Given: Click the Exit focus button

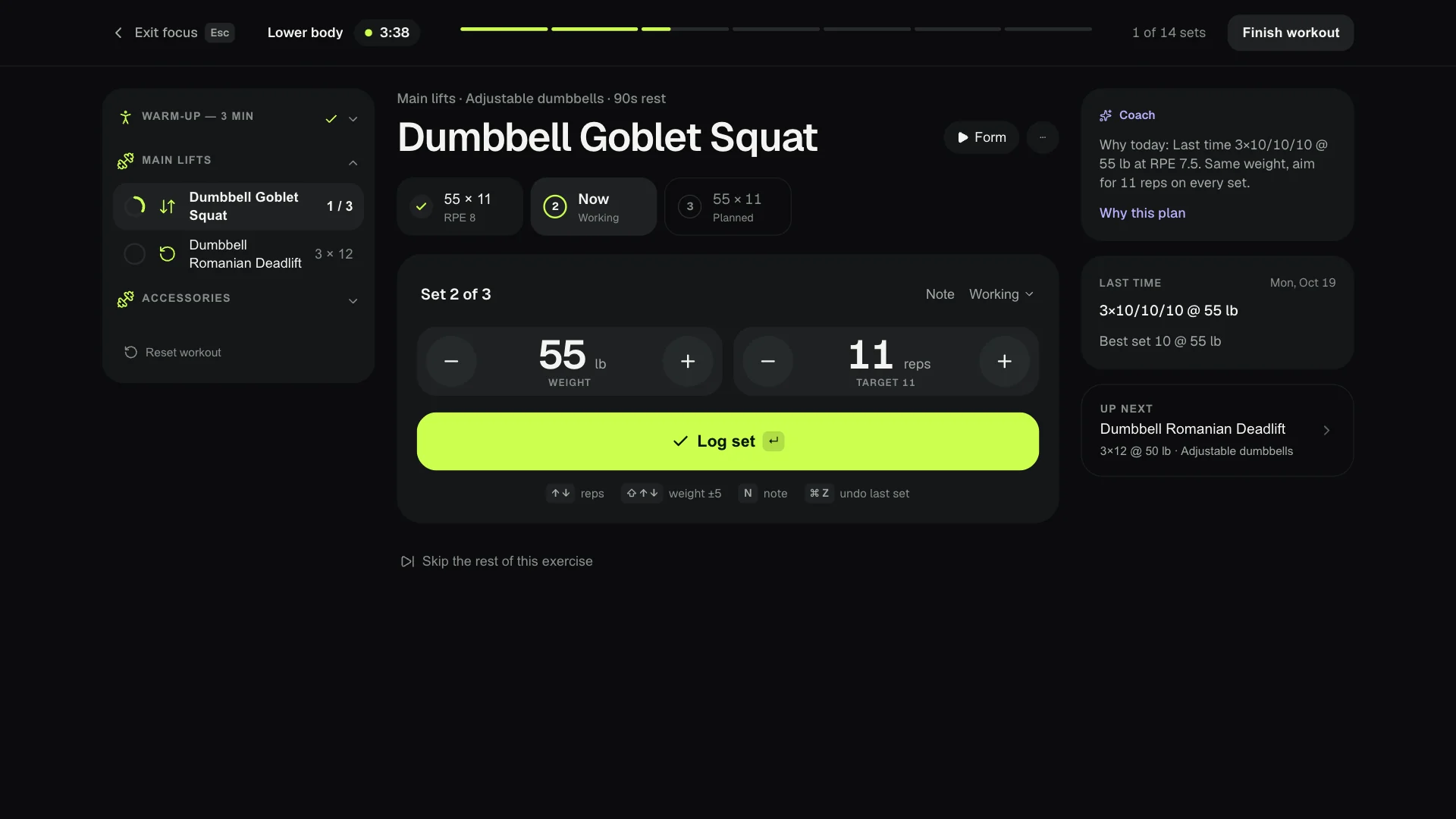Looking at the screenshot, I should coord(174,33).
